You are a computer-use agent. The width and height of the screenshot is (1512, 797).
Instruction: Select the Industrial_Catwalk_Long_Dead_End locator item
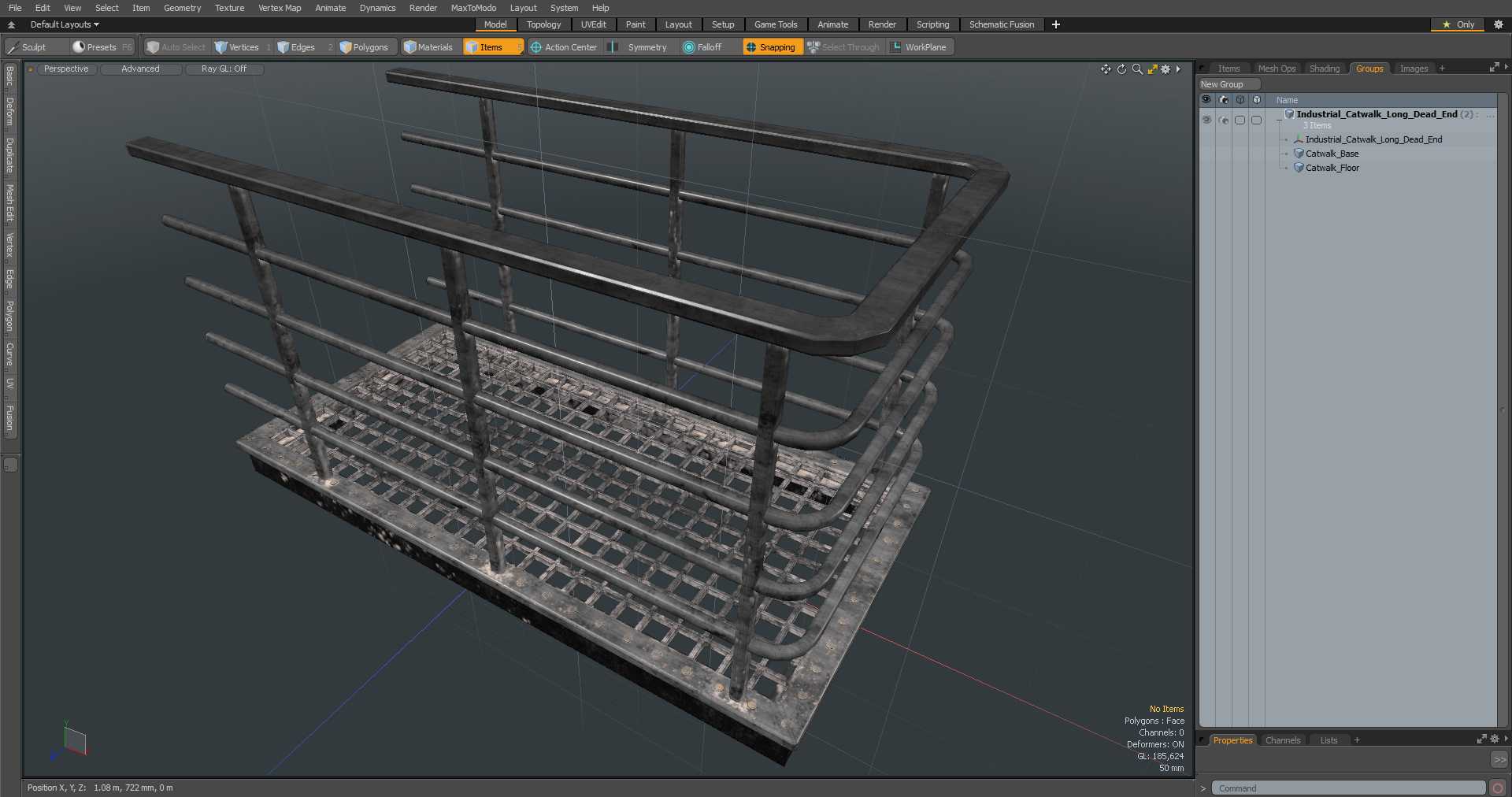pyautogui.click(x=1373, y=139)
